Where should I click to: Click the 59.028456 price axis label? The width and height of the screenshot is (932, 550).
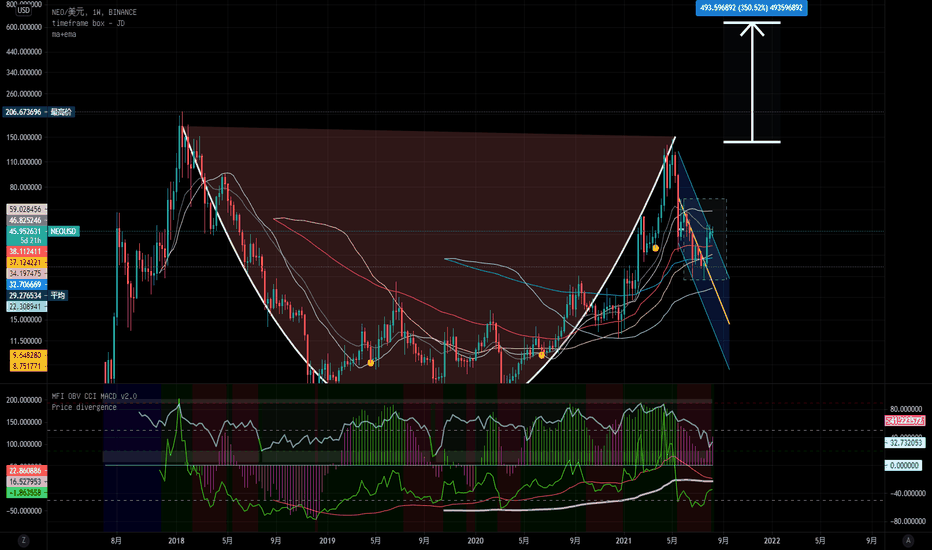(26, 209)
